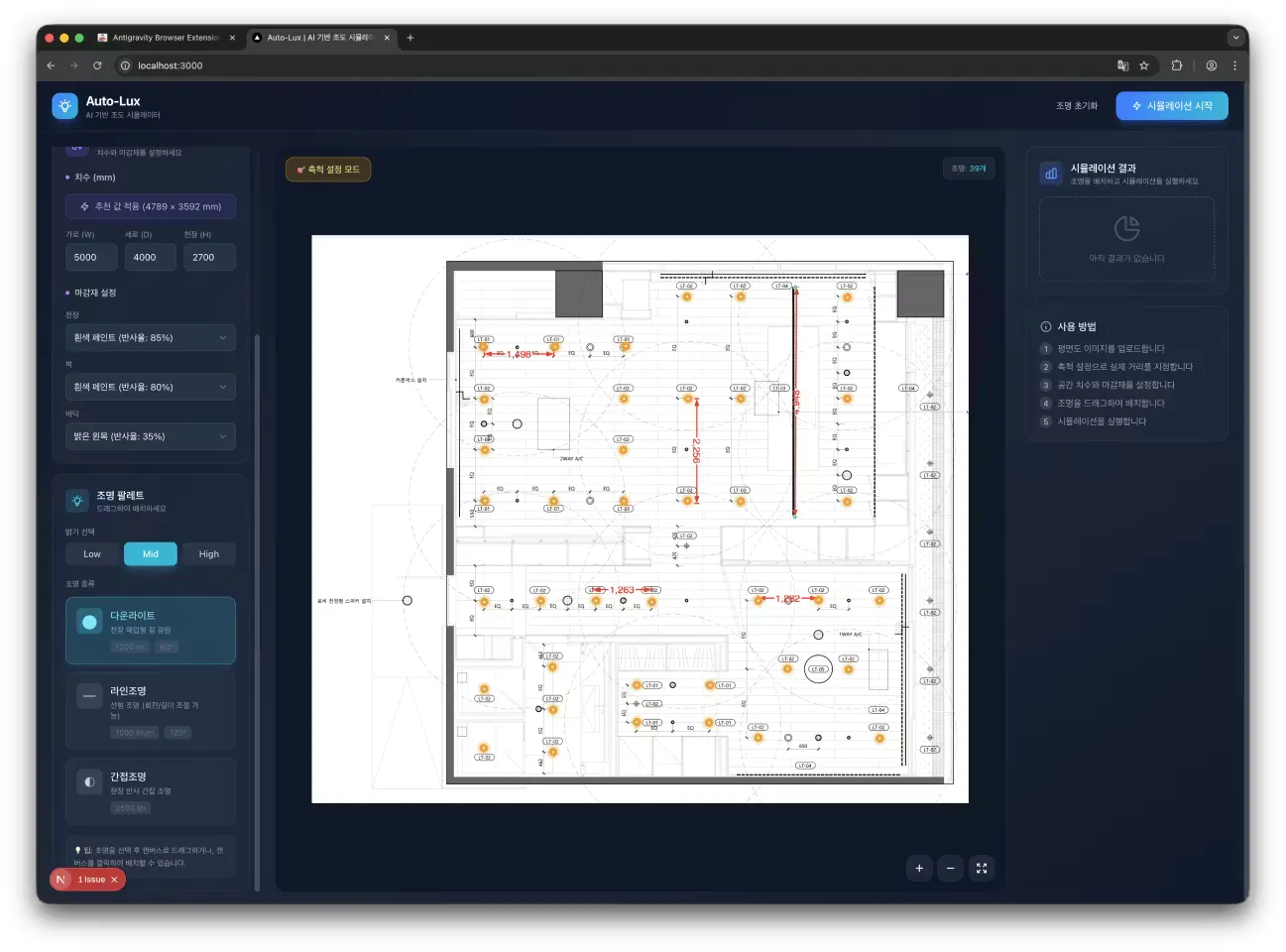This screenshot has width=1286, height=952.
Task: Go back using the browser back arrow
Action: [51, 65]
